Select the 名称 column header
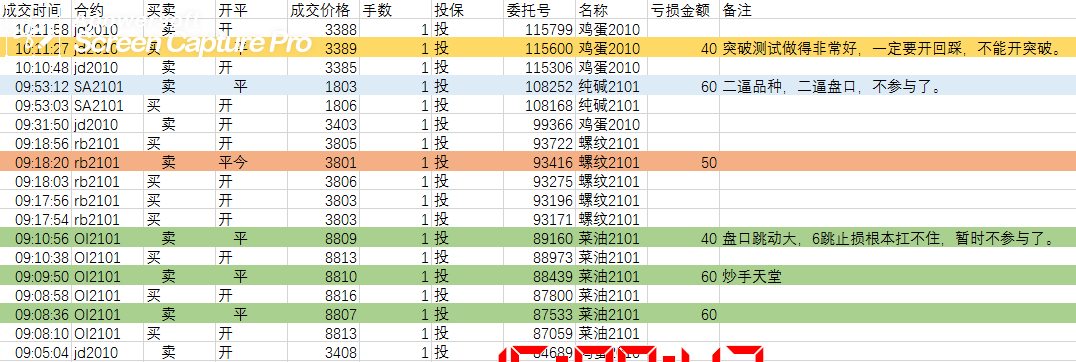1076x362 pixels. click(x=611, y=10)
